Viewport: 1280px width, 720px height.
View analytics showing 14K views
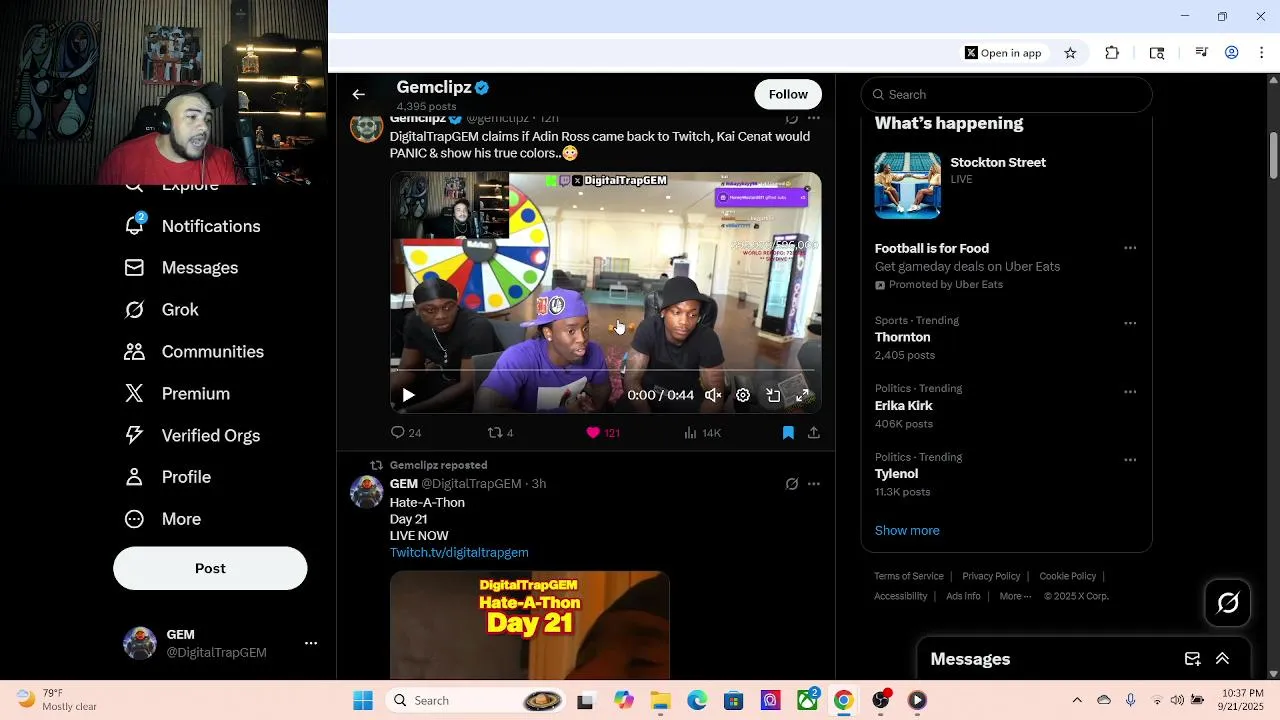[702, 433]
